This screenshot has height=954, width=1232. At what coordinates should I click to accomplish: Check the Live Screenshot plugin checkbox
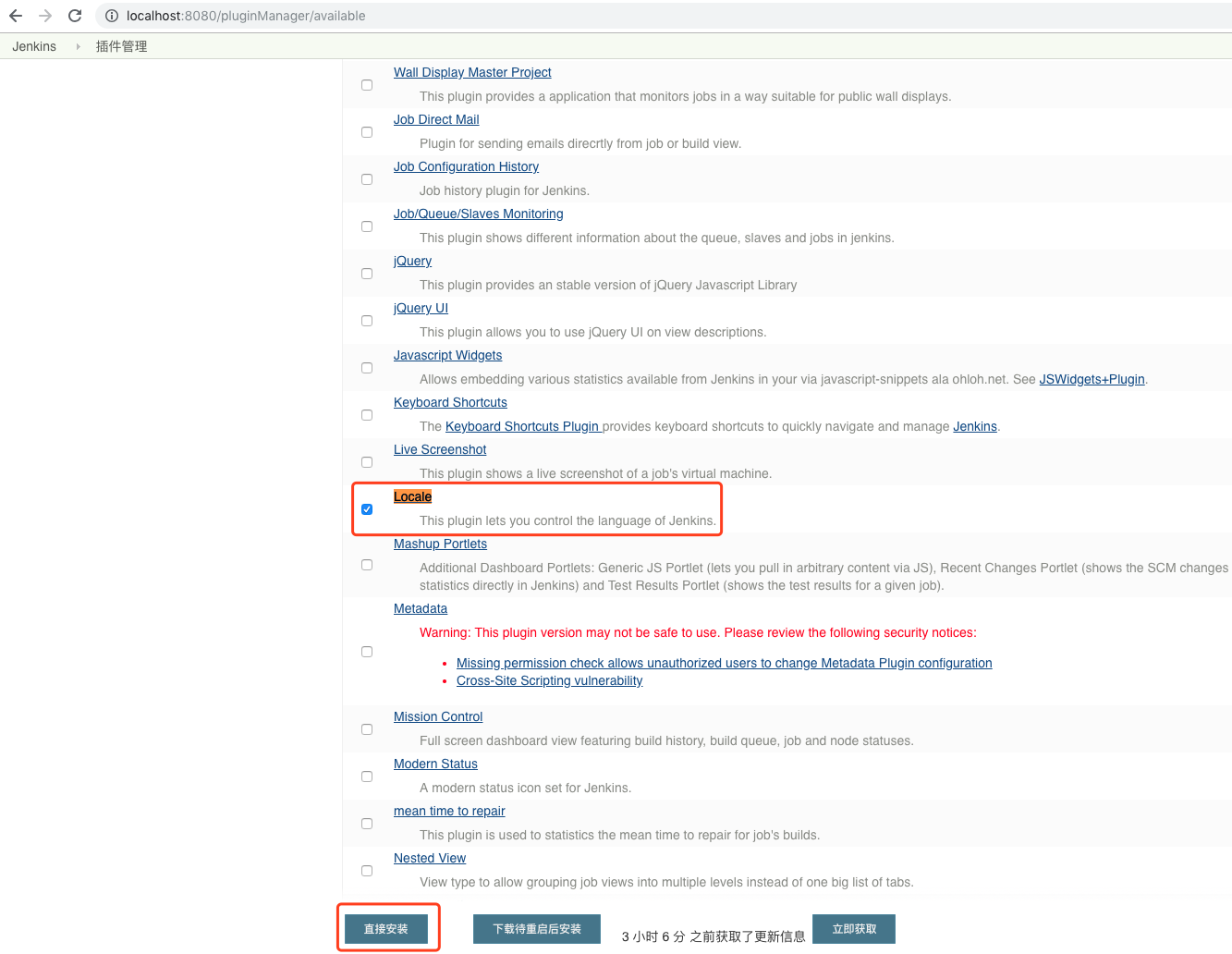coord(367,462)
